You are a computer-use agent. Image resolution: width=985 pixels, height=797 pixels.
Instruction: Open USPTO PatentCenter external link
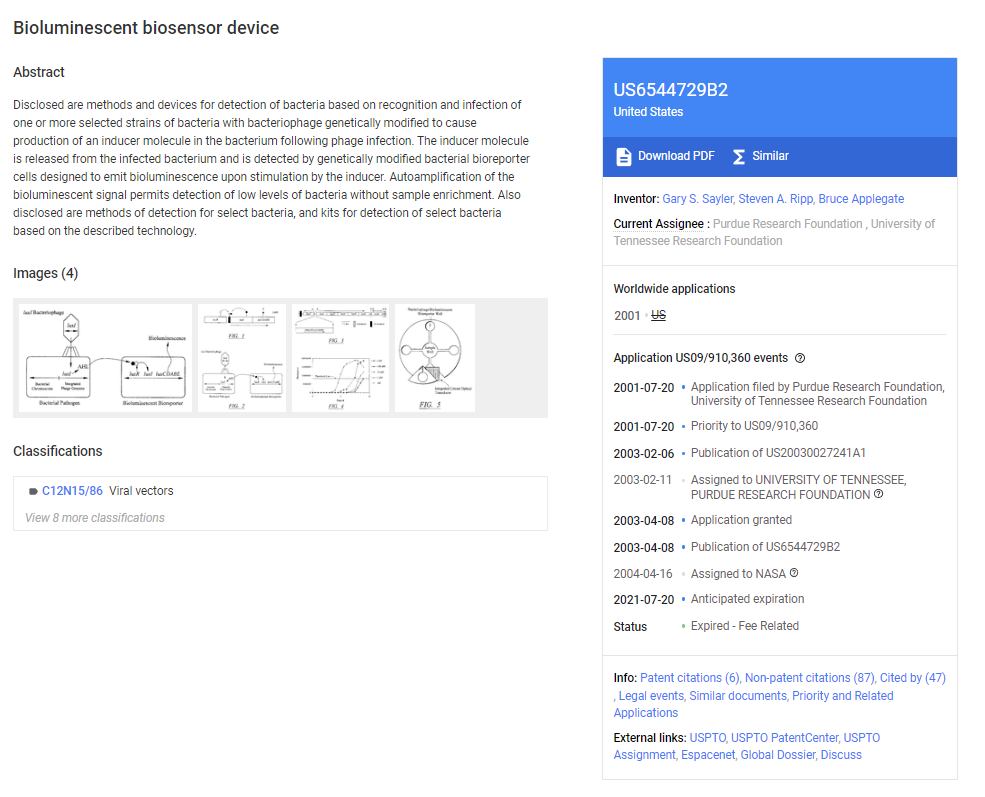785,738
